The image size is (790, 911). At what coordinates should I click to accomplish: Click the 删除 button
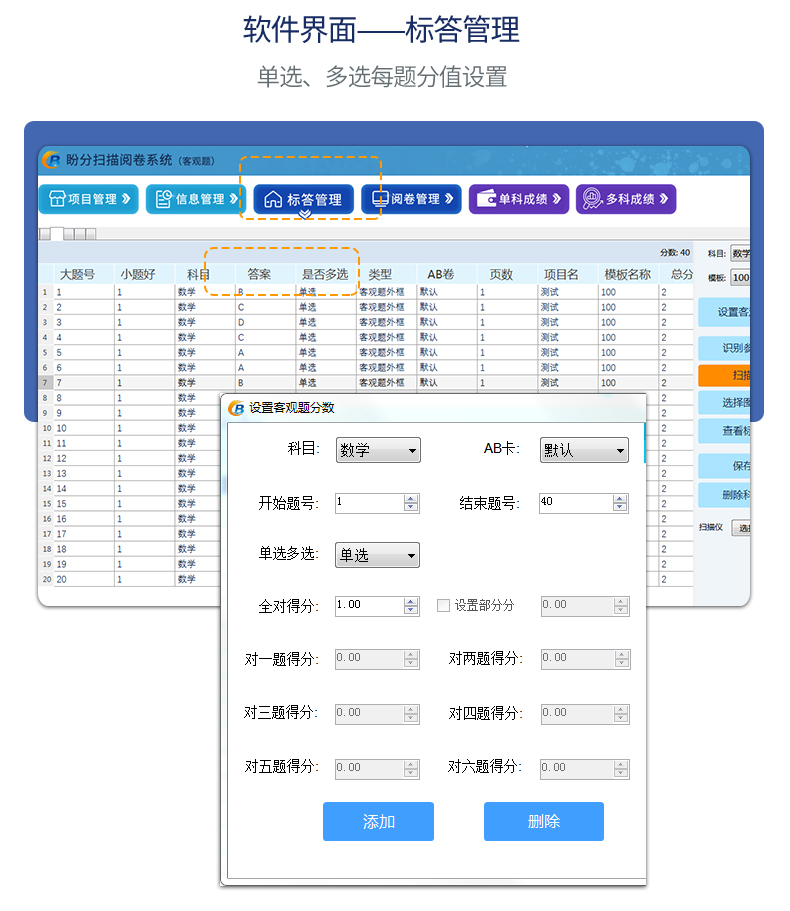coord(543,821)
